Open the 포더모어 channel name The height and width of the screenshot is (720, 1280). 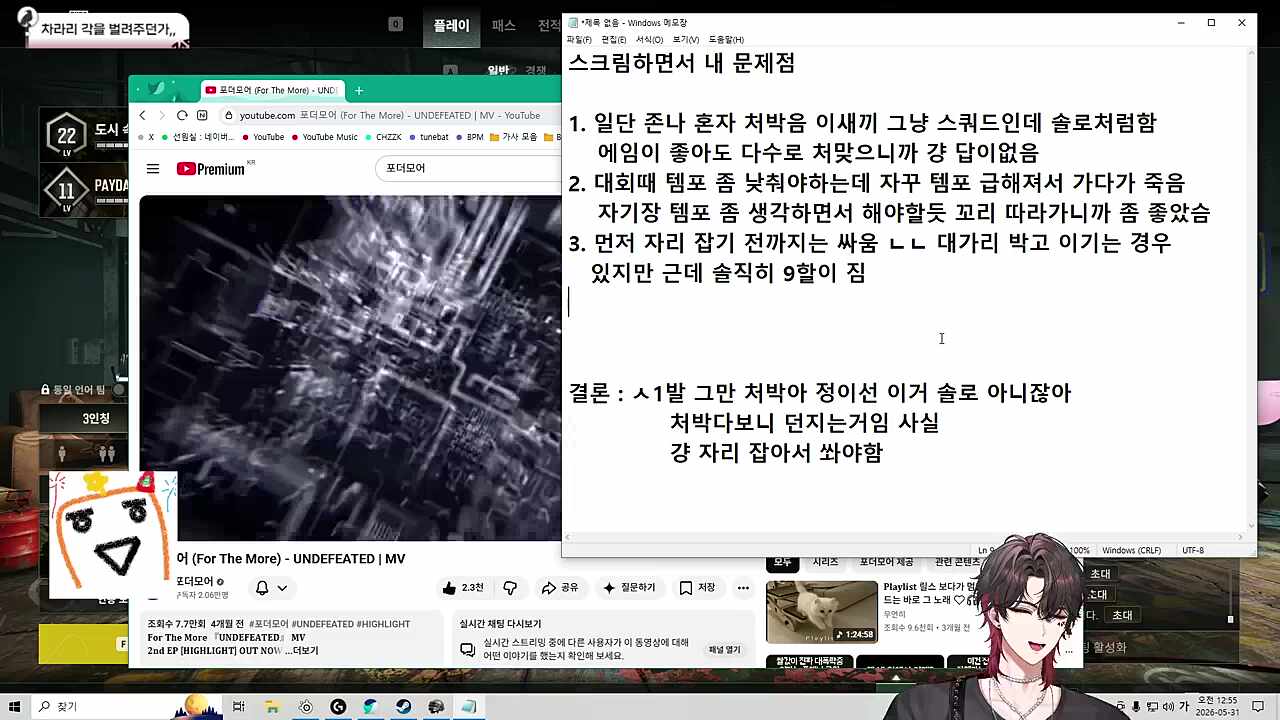[x=194, y=581]
